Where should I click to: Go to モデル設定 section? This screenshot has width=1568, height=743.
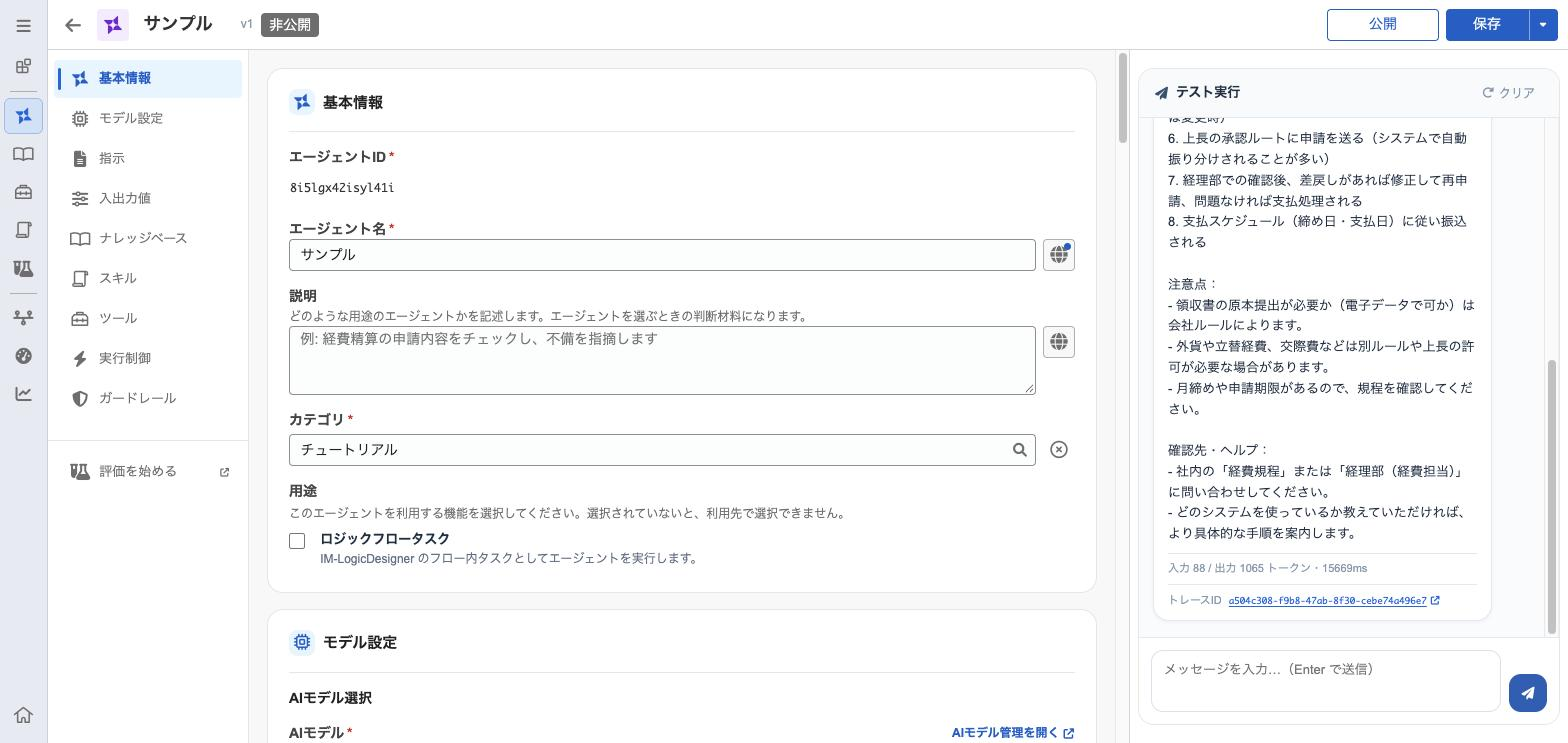pyautogui.click(x=150, y=118)
